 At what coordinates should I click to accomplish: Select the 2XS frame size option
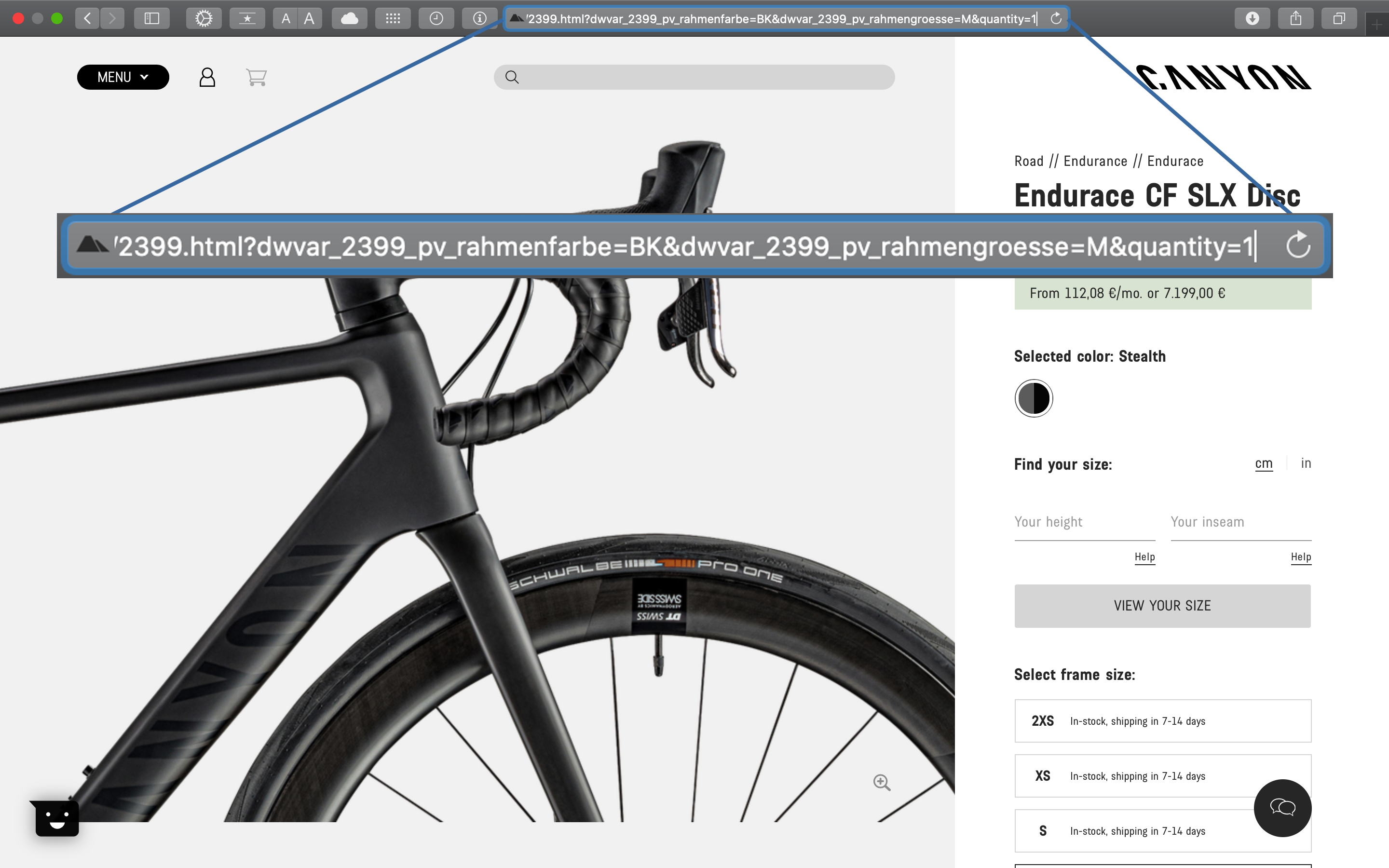tap(1163, 720)
